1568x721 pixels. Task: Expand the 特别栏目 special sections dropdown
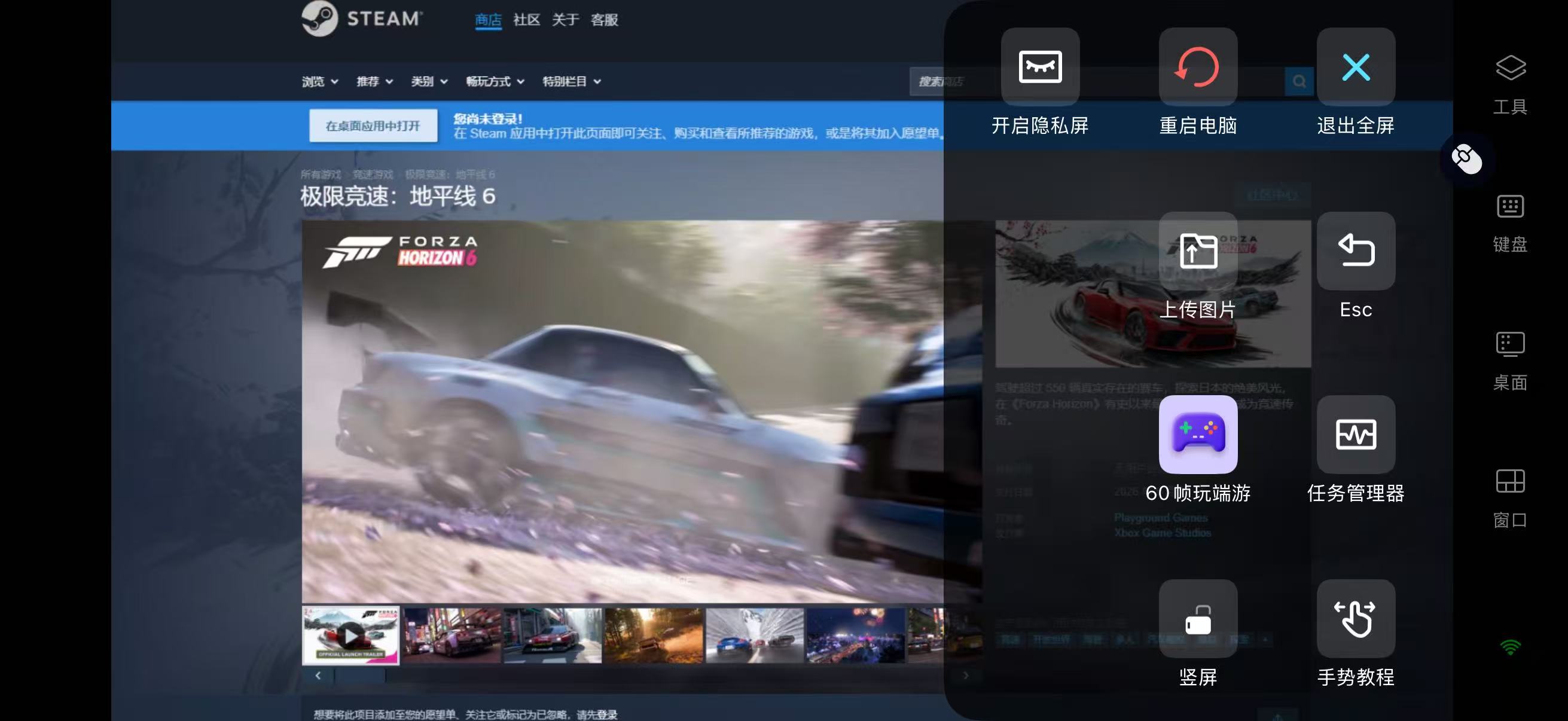[572, 81]
